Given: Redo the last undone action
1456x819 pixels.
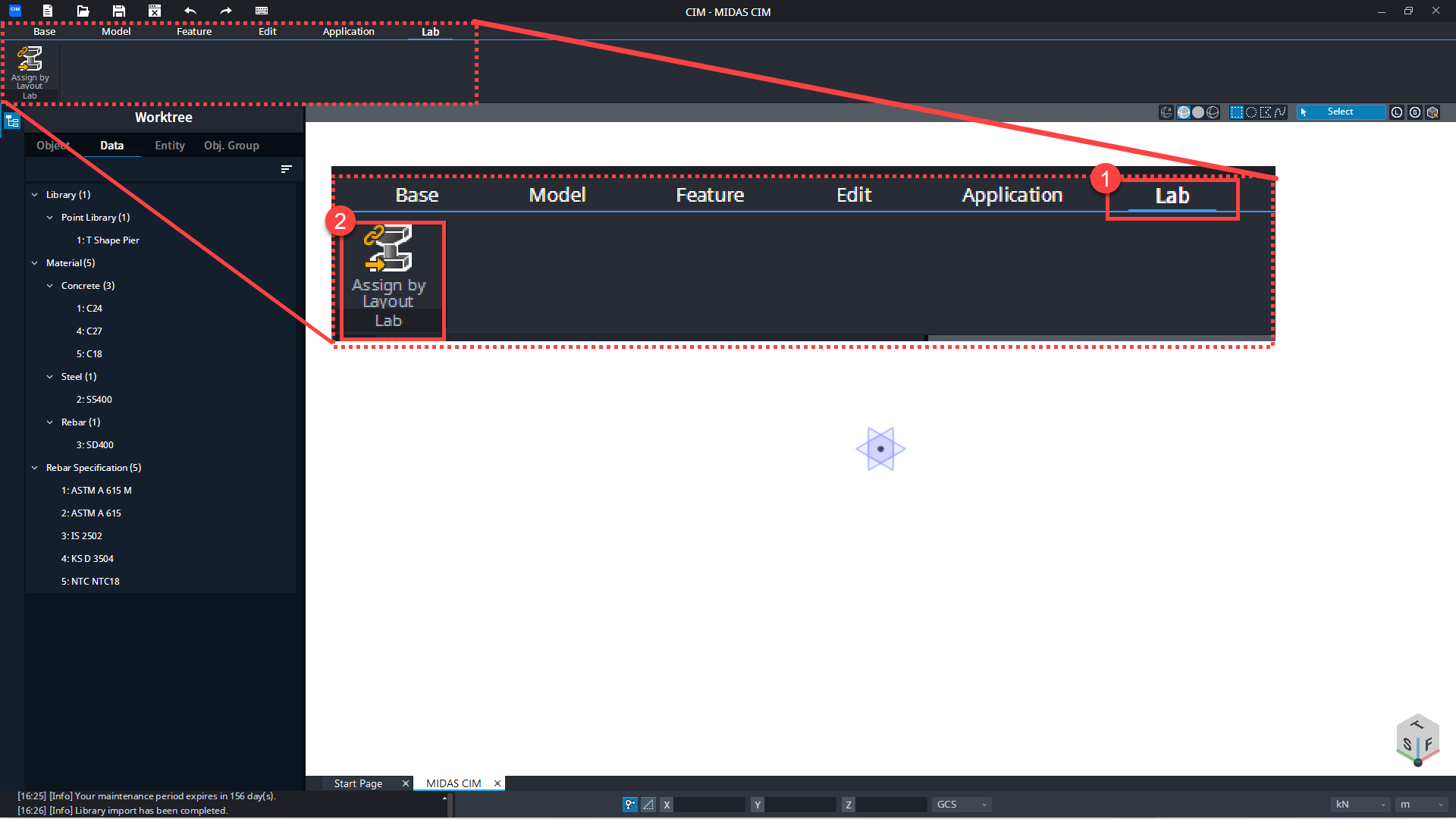Looking at the screenshot, I should [x=226, y=11].
